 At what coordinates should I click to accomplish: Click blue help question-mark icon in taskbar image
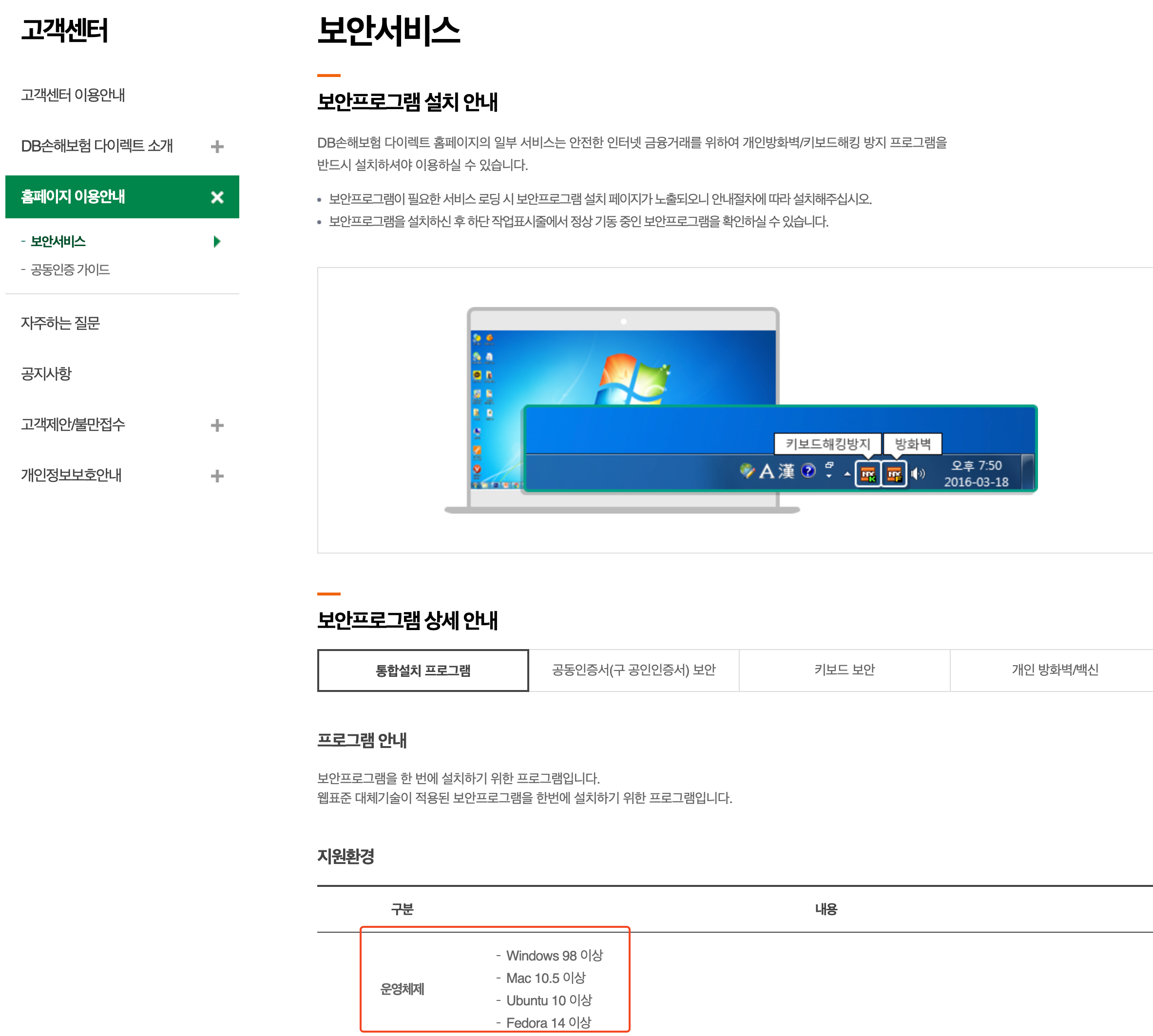click(x=807, y=471)
